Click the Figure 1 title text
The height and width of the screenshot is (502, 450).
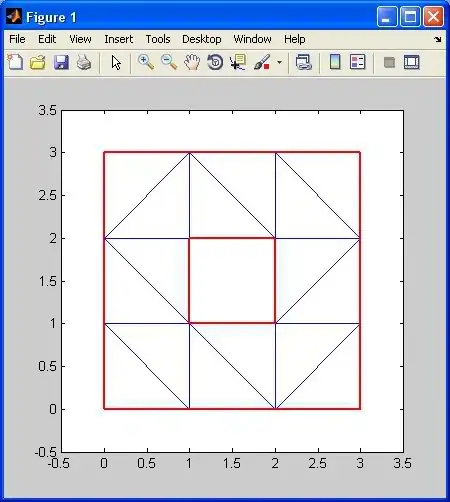(51, 17)
